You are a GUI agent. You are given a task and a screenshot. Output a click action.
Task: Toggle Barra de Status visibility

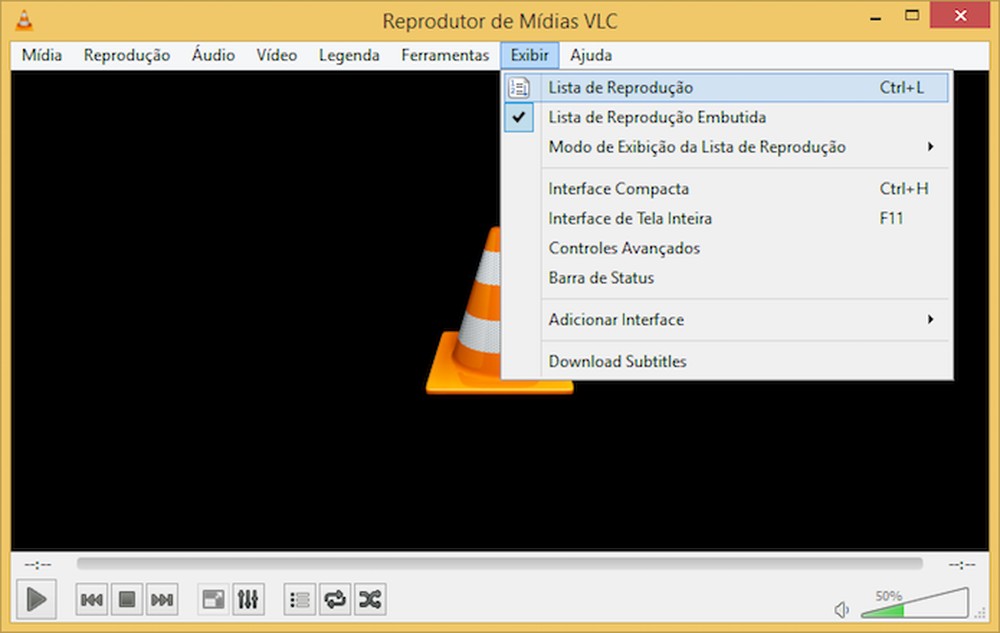(x=600, y=278)
